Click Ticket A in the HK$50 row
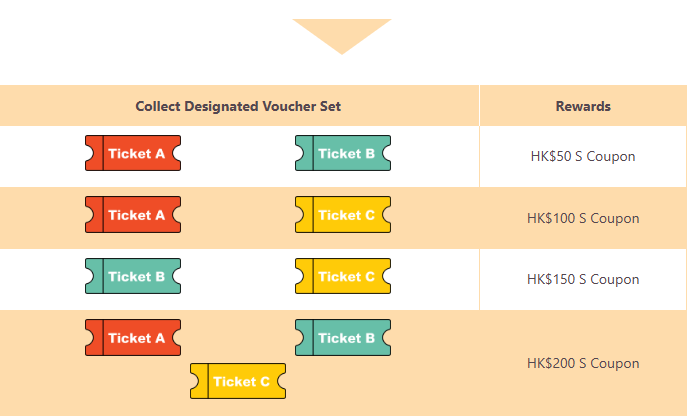This screenshot has height=420, width=690. [x=133, y=154]
